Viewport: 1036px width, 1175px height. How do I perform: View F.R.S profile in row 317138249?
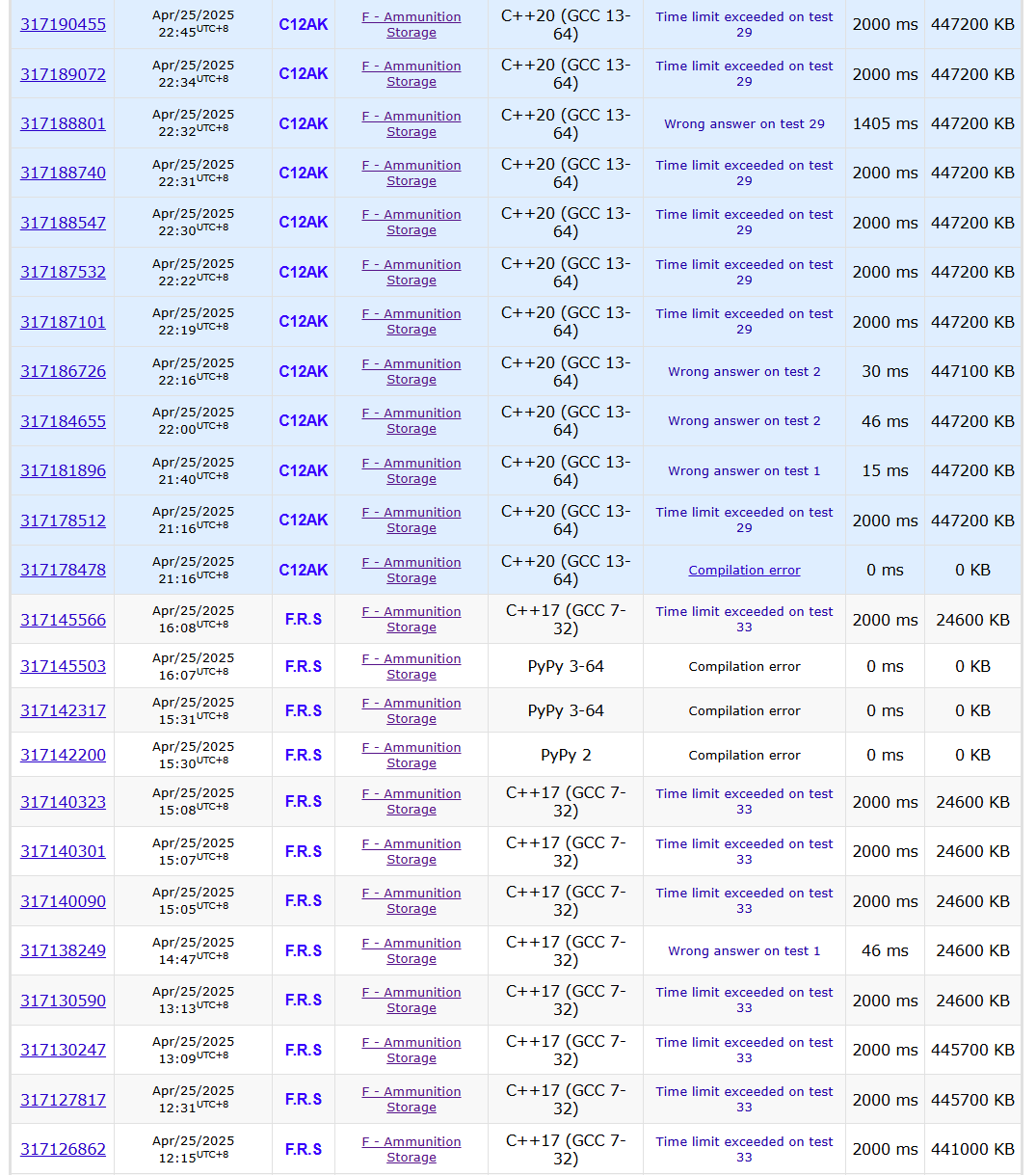point(304,950)
